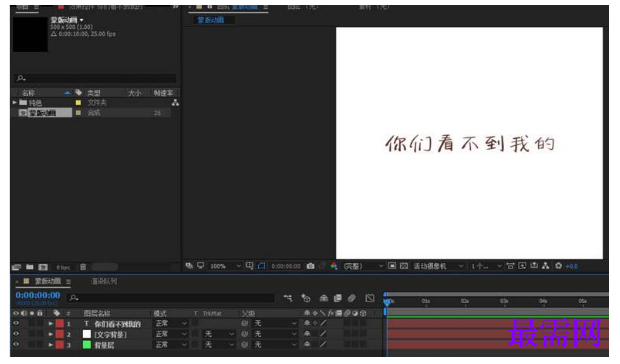620x364 pixels.
Task: Select the viewer composition tab
Action: coord(244,7)
